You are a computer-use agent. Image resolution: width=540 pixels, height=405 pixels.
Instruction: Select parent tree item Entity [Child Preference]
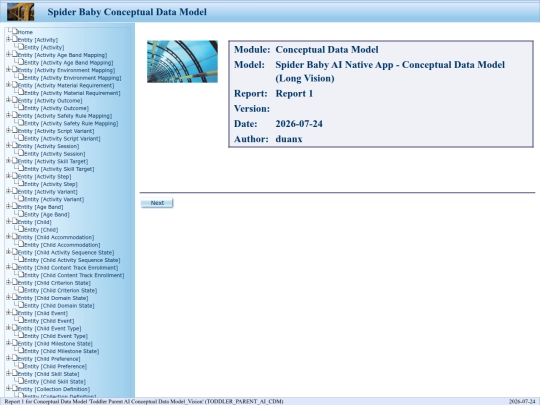pyautogui.click(x=49, y=359)
